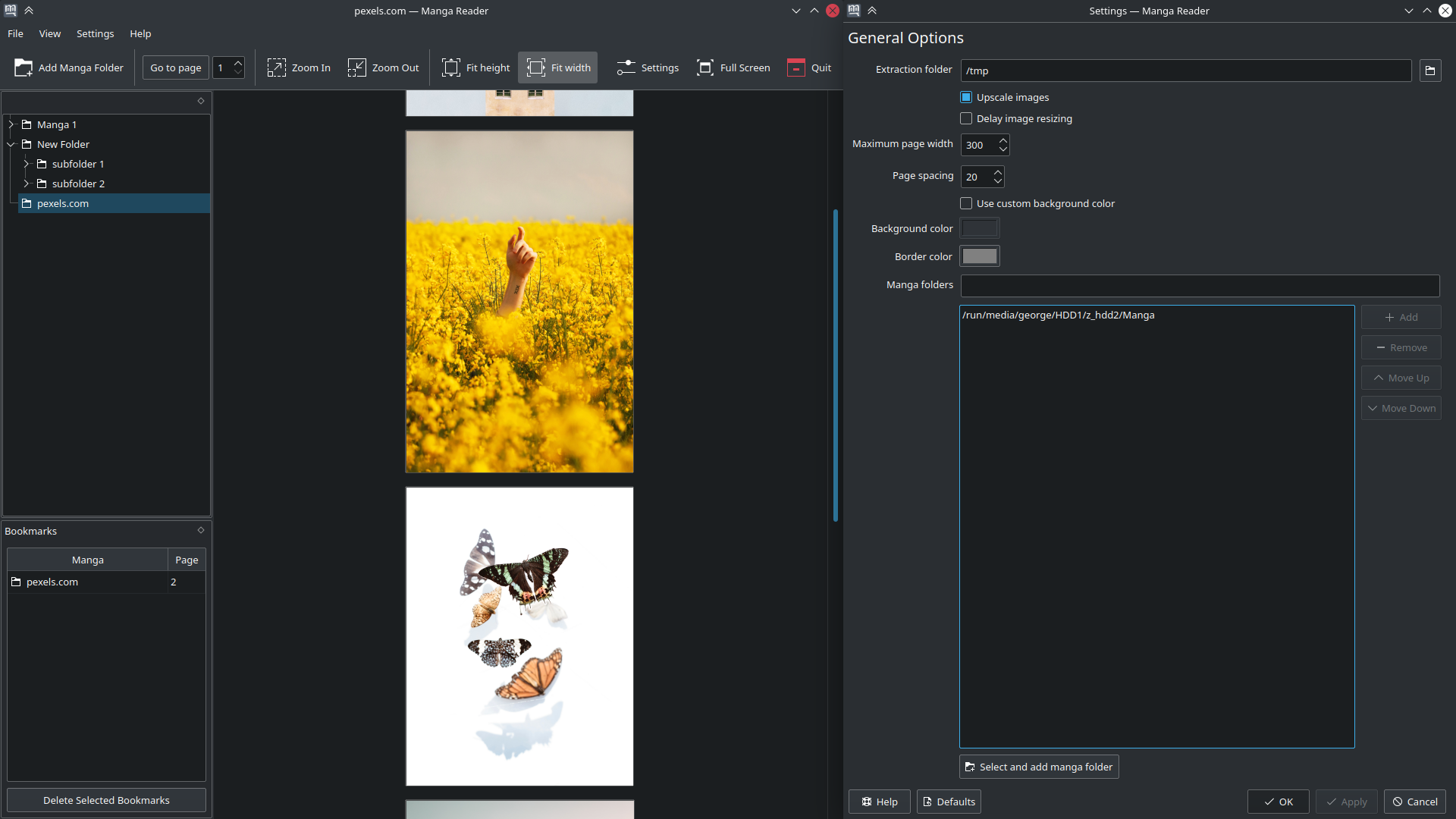Toggle the Fit width toolbar button
1456x819 pixels.
pyautogui.click(x=558, y=68)
